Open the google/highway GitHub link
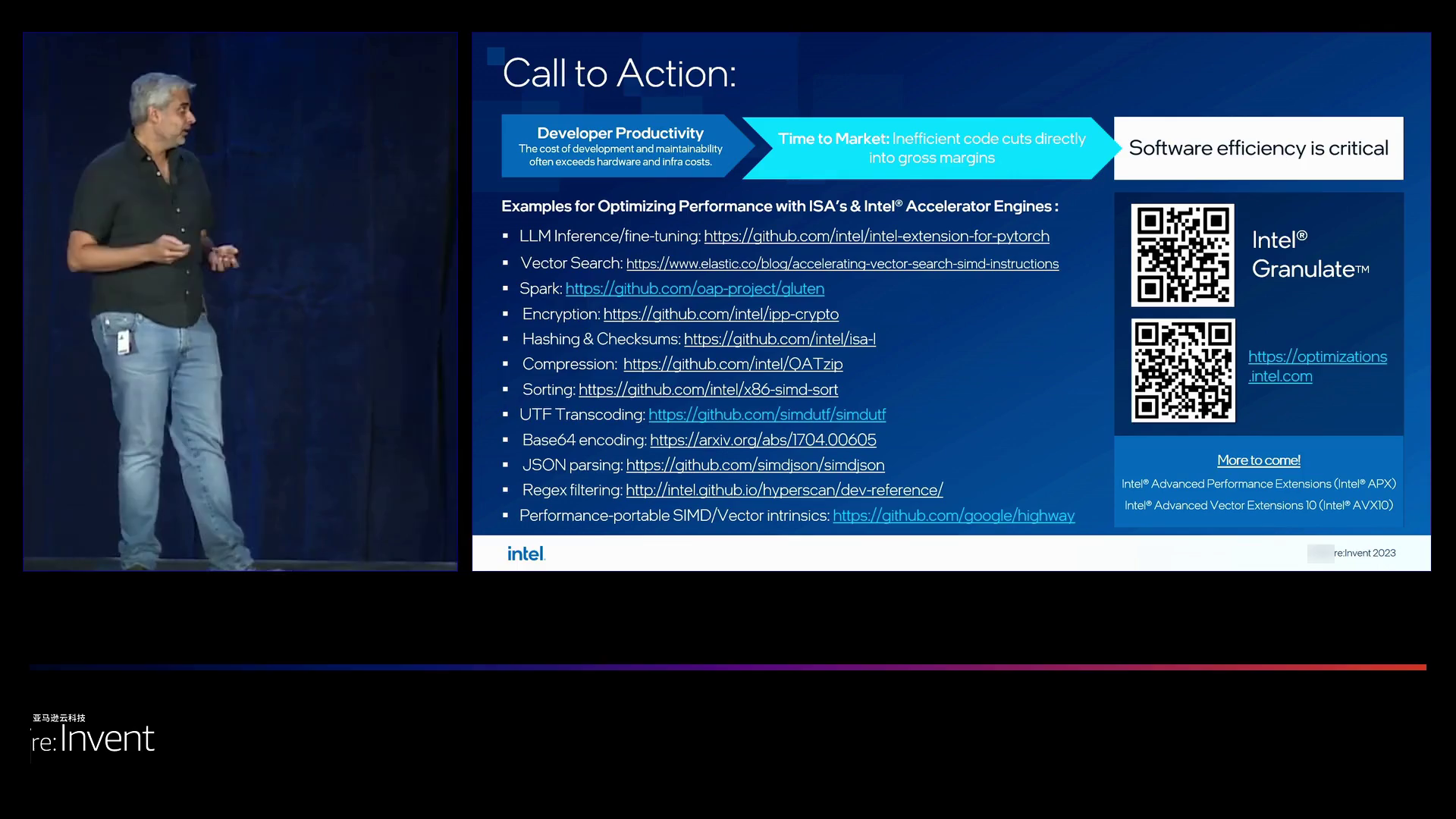The height and width of the screenshot is (819, 1456). [x=953, y=516]
